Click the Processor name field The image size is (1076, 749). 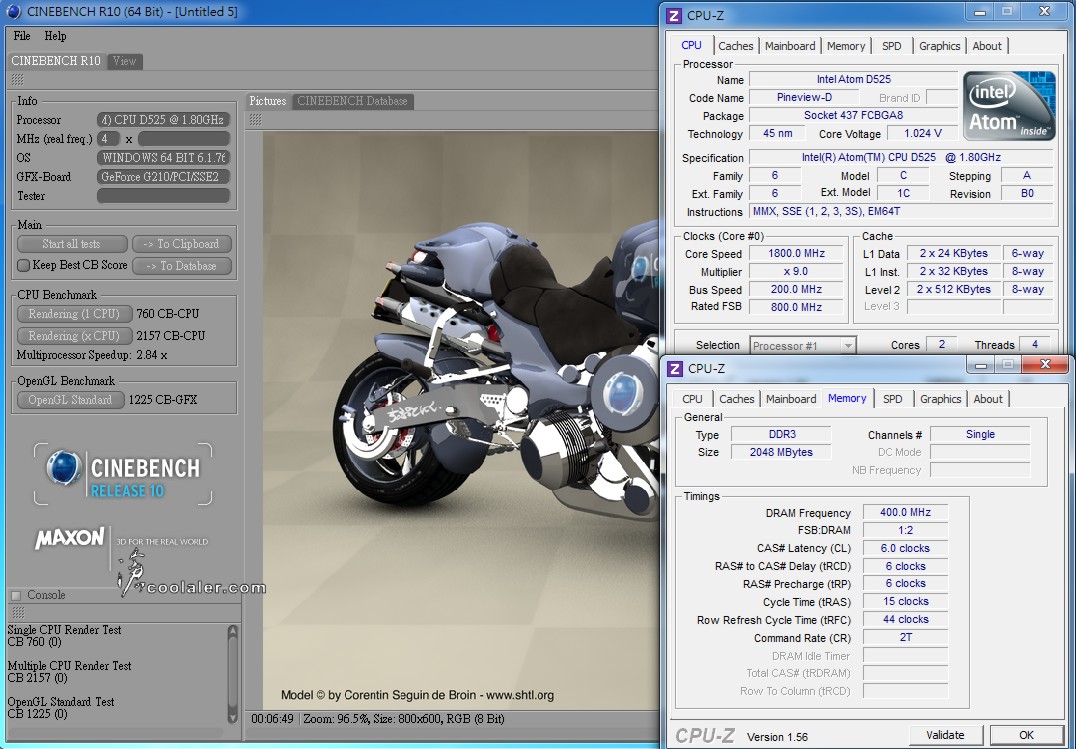point(163,119)
